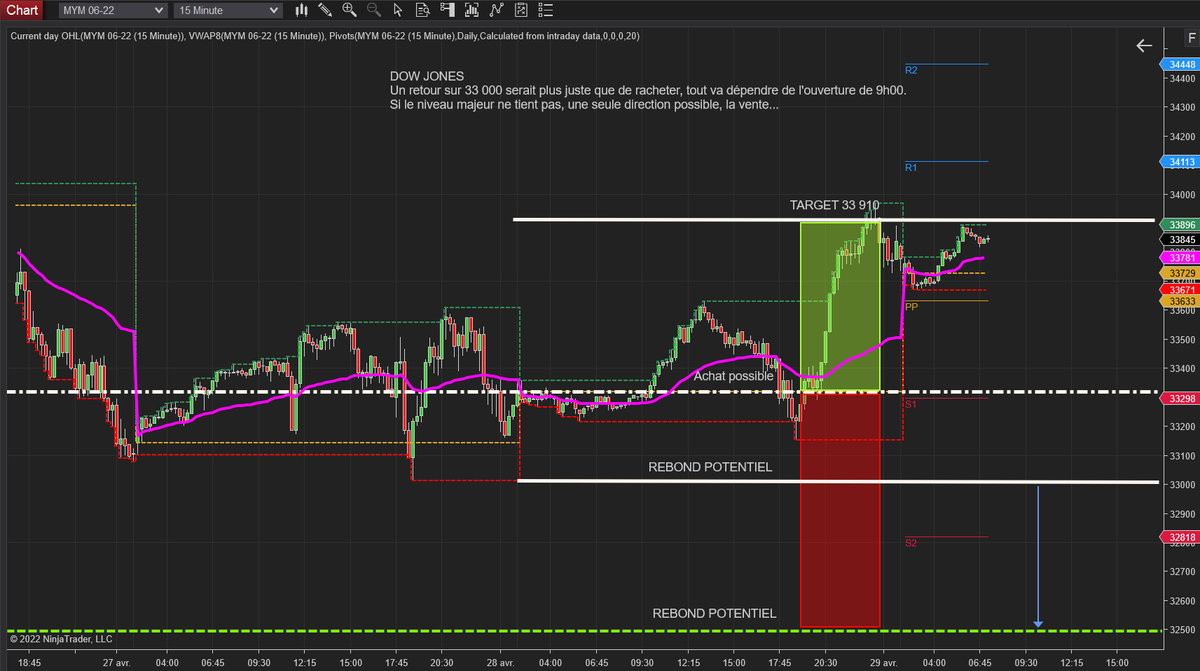Open the properties list icon
Viewport: 1200px width, 671px height.
point(545,10)
